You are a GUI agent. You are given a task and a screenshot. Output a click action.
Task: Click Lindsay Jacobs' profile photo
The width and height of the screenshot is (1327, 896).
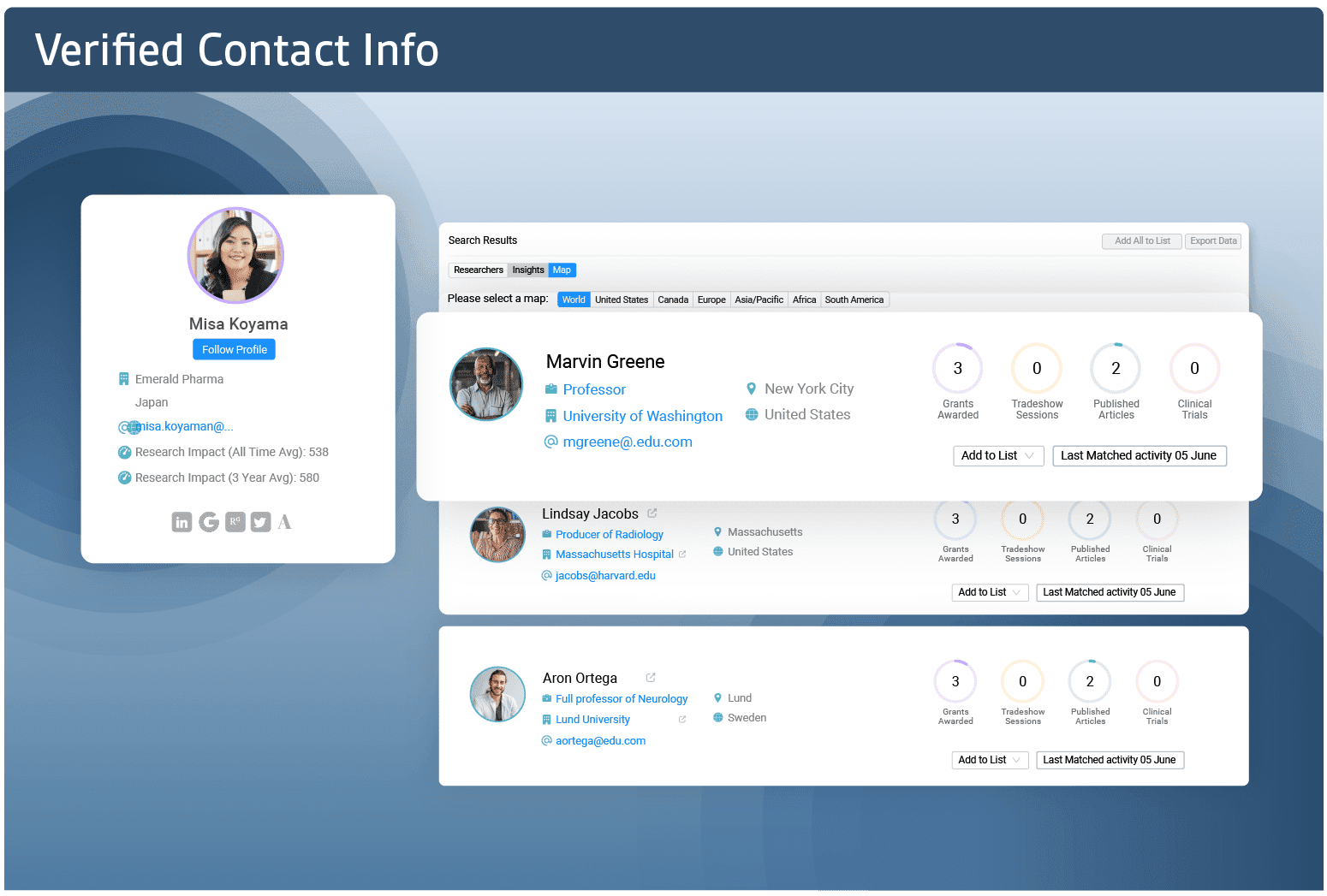pyautogui.click(x=497, y=534)
